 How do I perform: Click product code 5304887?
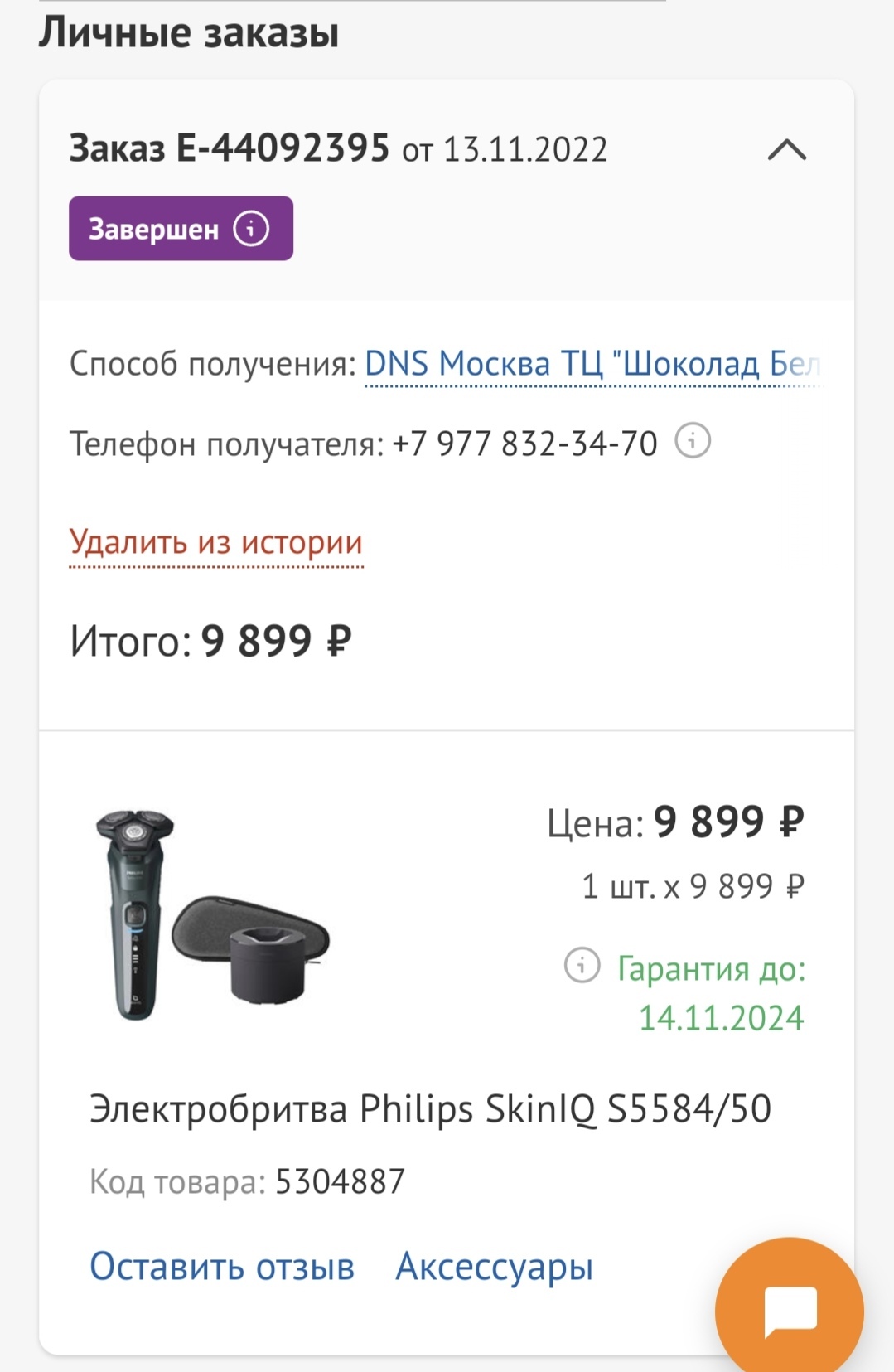coord(340,1182)
